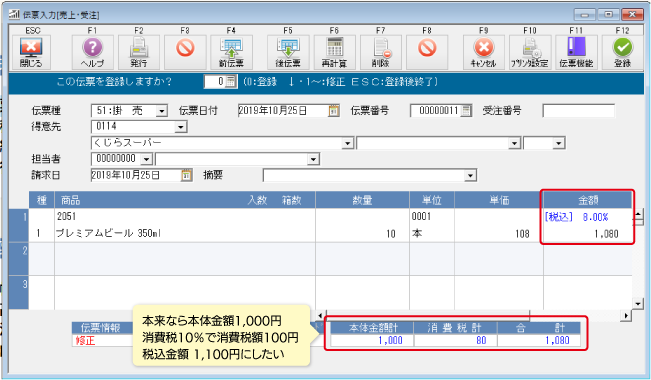Click the disabled F3 toolbar icon
This screenshot has height=380, width=651.
(x=185, y=52)
